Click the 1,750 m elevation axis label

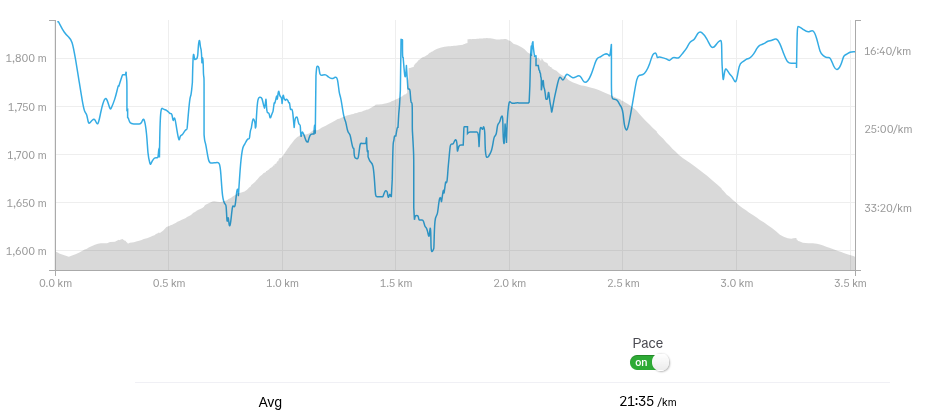[x=26, y=107]
